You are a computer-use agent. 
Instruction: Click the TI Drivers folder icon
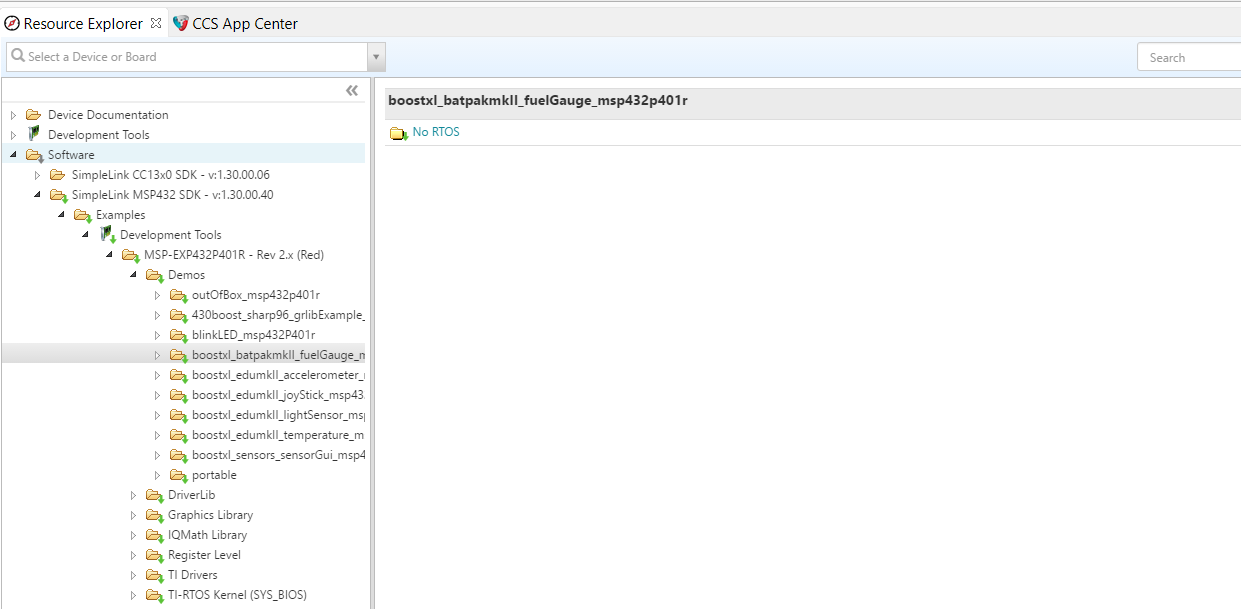(x=154, y=575)
